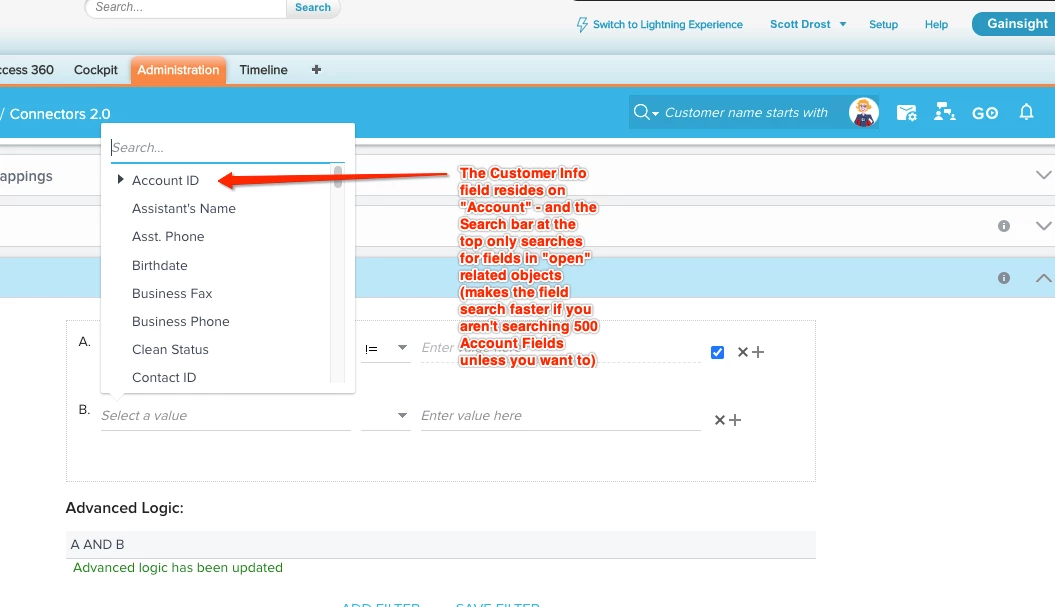Open the Select a value dropdown in row B
Image resolution: width=1055 pixels, height=607 pixels.
(225, 416)
